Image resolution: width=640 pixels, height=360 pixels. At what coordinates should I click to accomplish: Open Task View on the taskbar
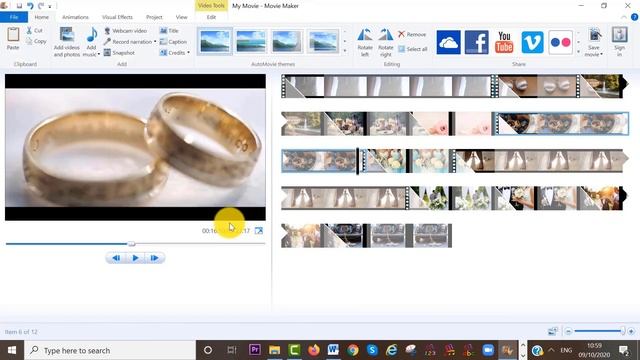[232, 350]
